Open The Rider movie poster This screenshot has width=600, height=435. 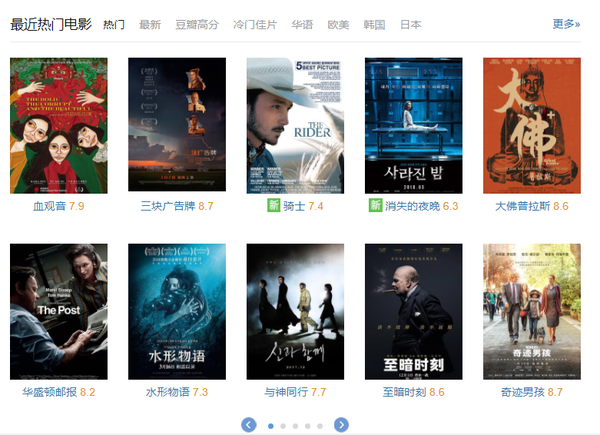(x=295, y=125)
